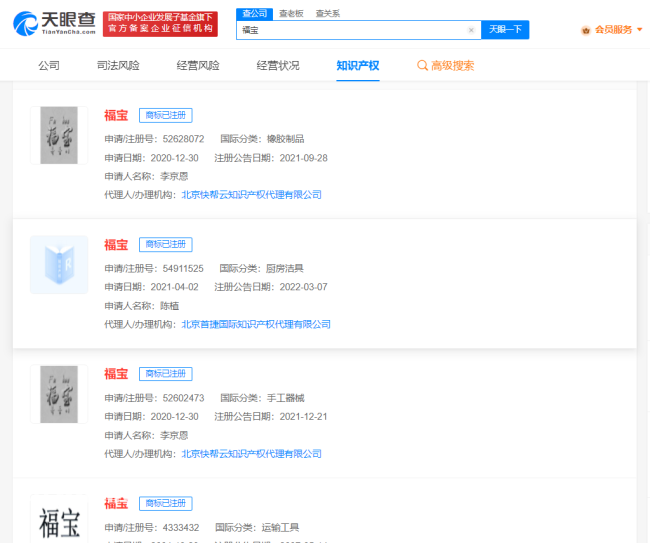This screenshot has width=650, height=543.
Task: Click 商标已注册 tag for trademark 4333432
Action: [x=165, y=504]
